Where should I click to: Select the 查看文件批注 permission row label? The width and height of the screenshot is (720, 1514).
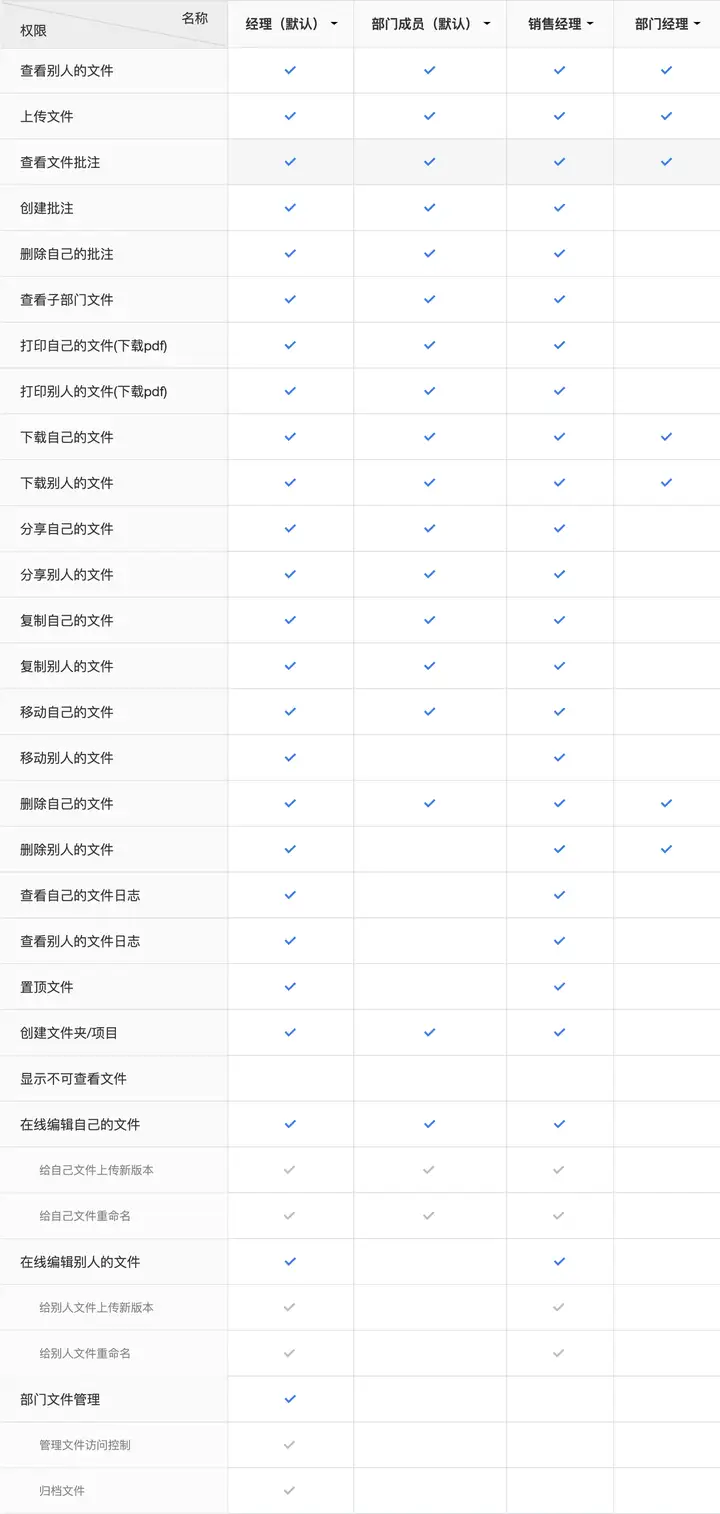coord(60,162)
